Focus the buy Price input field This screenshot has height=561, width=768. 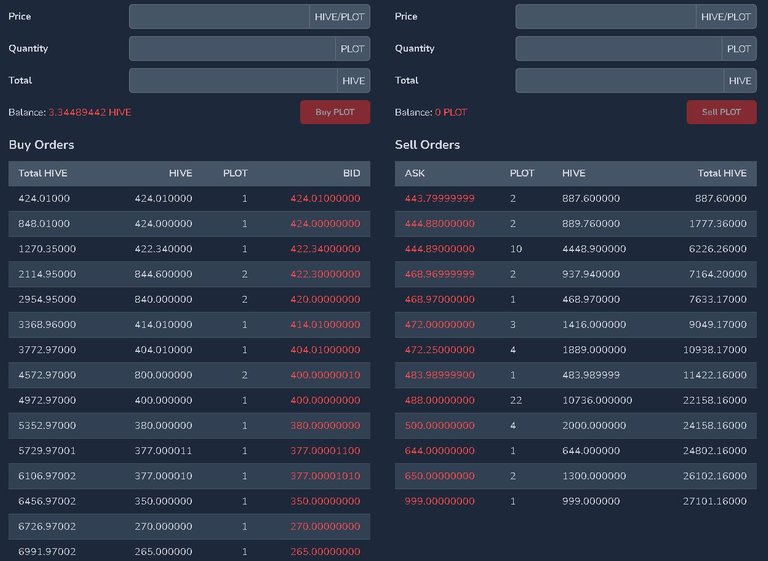pyautogui.click(x=219, y=17)
